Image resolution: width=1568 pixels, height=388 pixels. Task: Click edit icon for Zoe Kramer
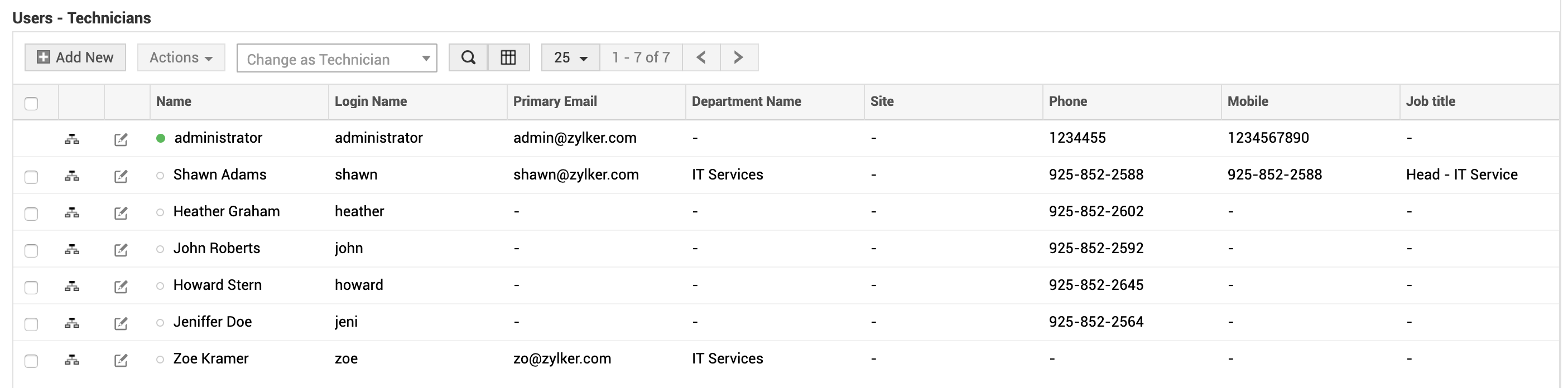pos(121,360)
